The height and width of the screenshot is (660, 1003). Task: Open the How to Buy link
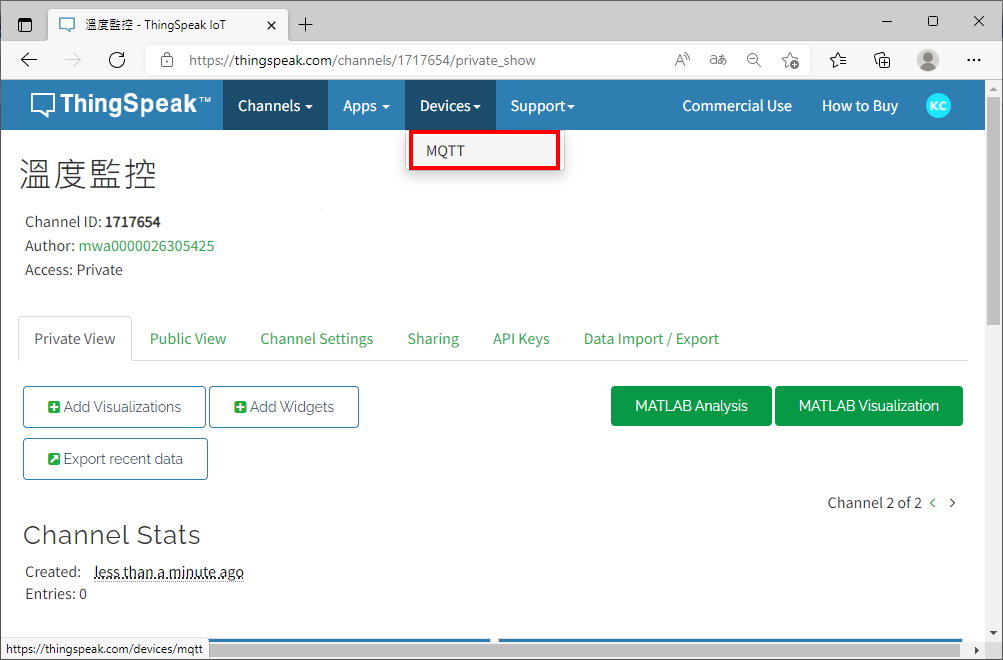point(860,106)
